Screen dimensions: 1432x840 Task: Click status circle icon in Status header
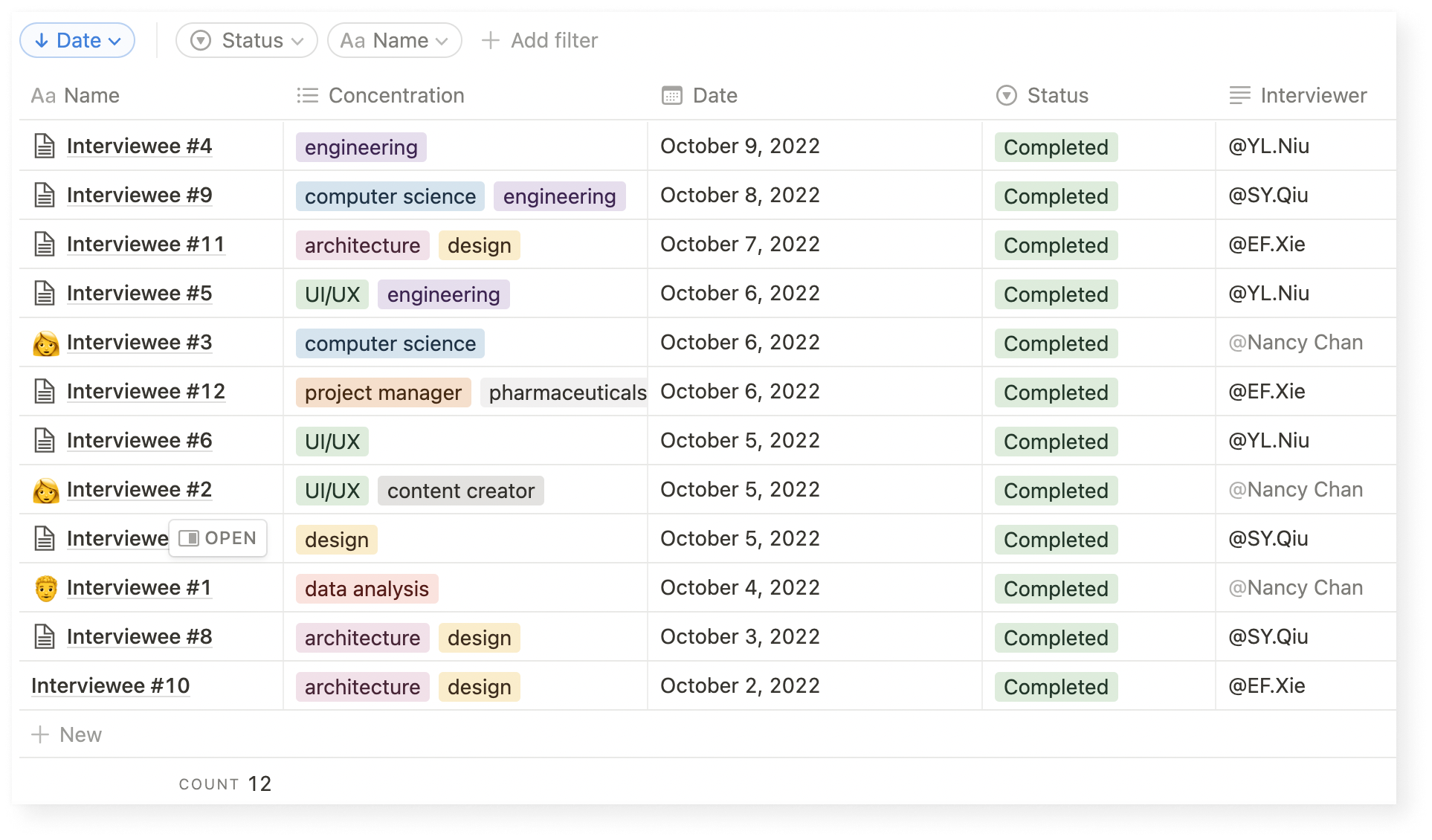pos(1006,96)
